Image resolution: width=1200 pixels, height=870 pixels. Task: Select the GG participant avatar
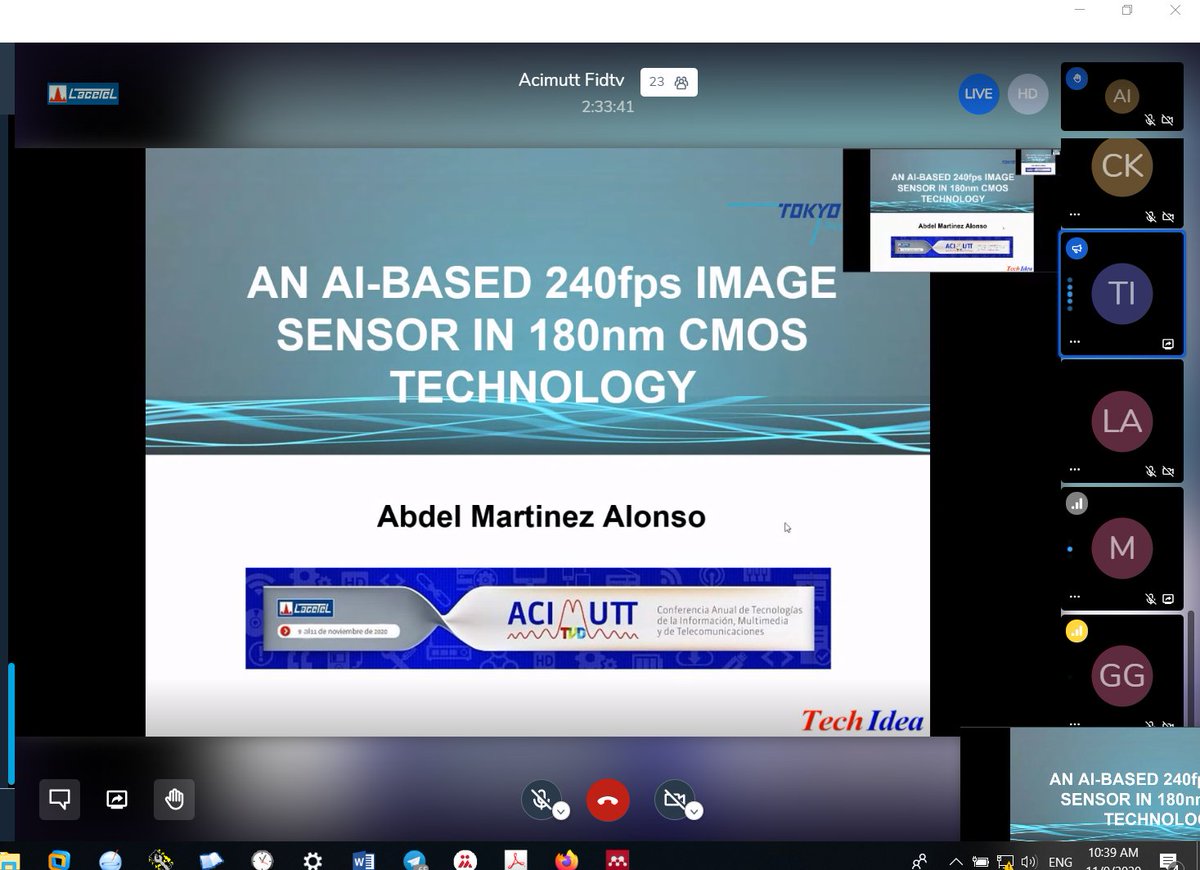tap(1122, 675)
